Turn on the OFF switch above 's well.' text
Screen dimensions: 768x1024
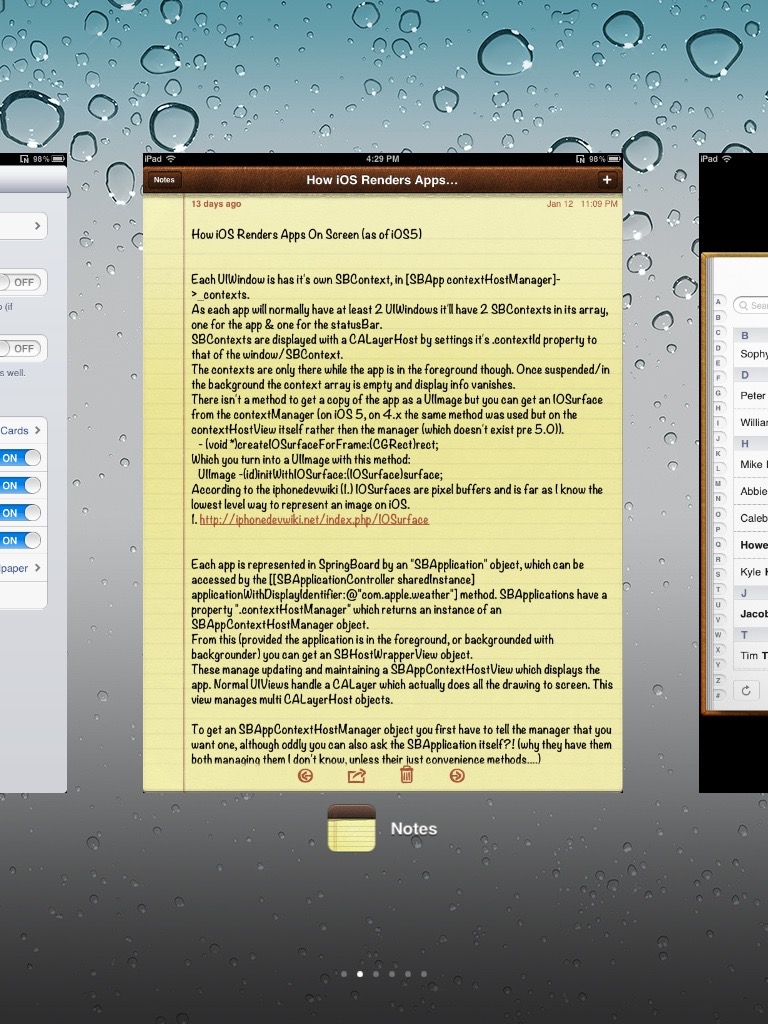tap(21, 349)
